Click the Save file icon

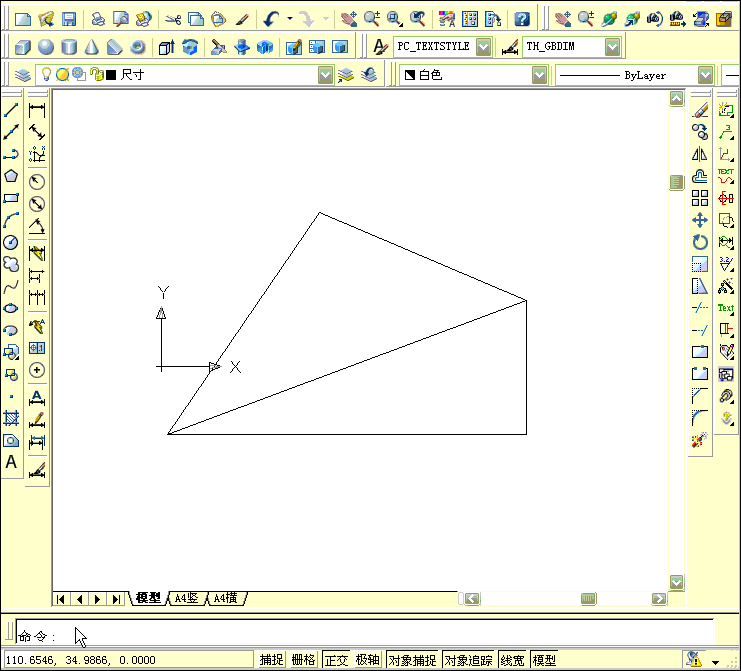(x=69, y=19)
